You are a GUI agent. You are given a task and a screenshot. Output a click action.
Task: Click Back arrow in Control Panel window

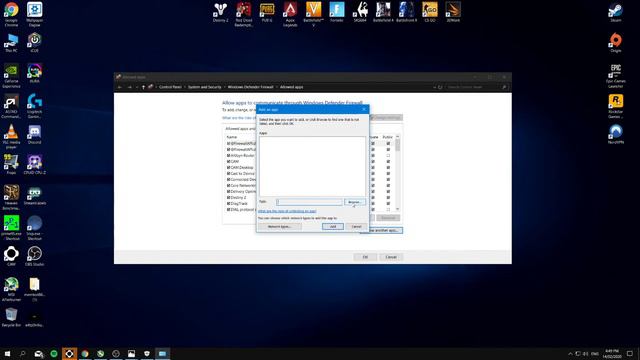click(120, 87)
